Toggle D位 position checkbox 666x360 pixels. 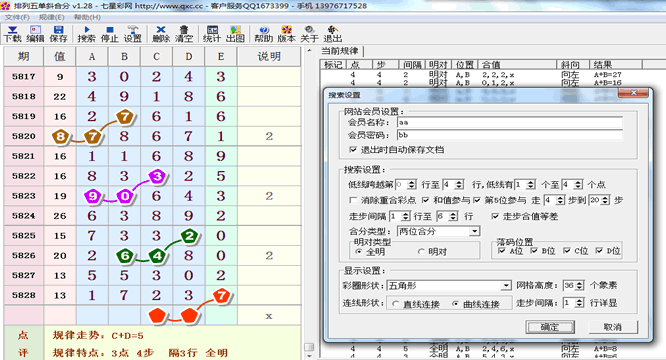(x=599, y=251)
